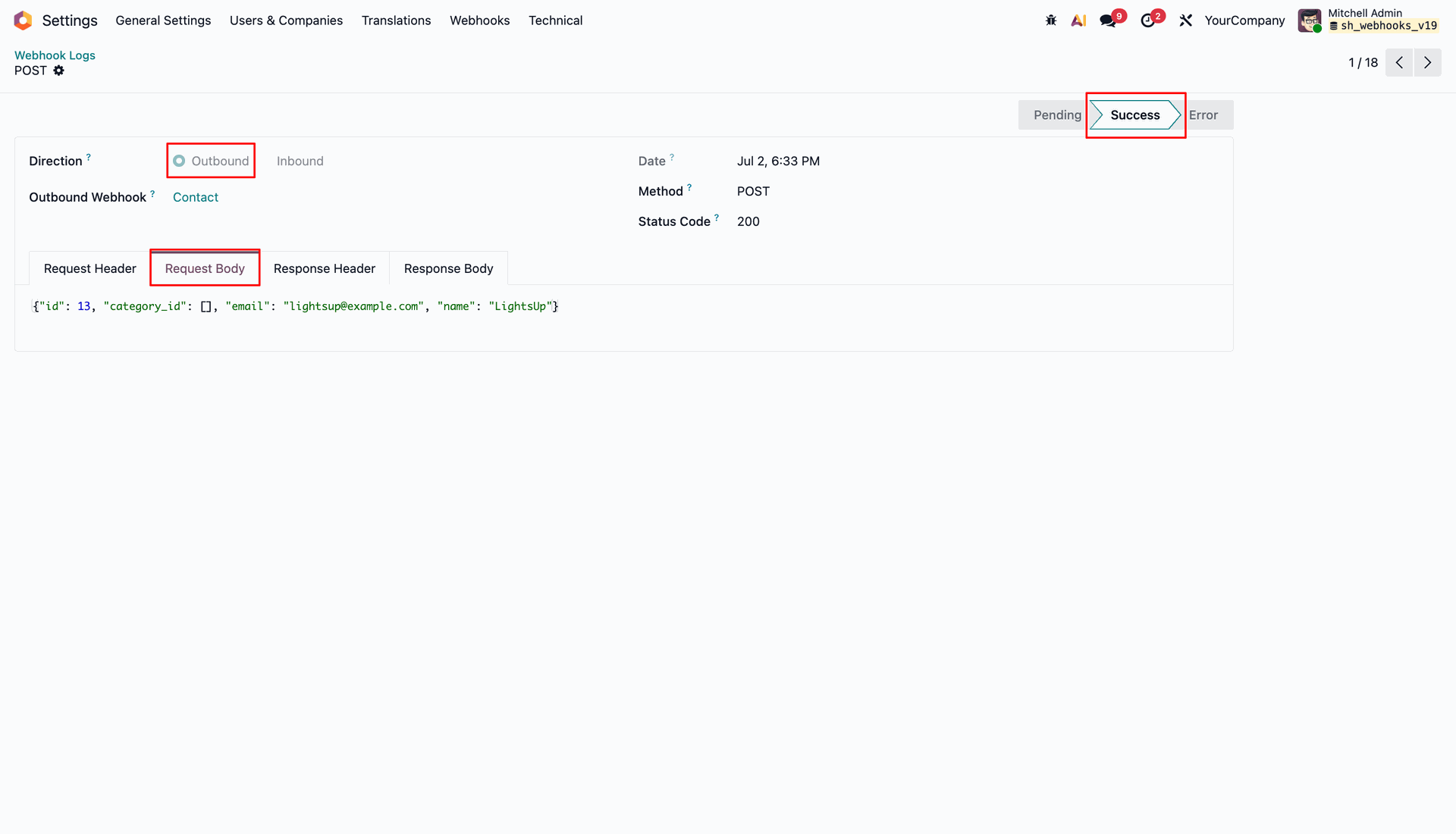
Task: Go back to Webhook Logs breadcrumb
Action: coord(55,55)
